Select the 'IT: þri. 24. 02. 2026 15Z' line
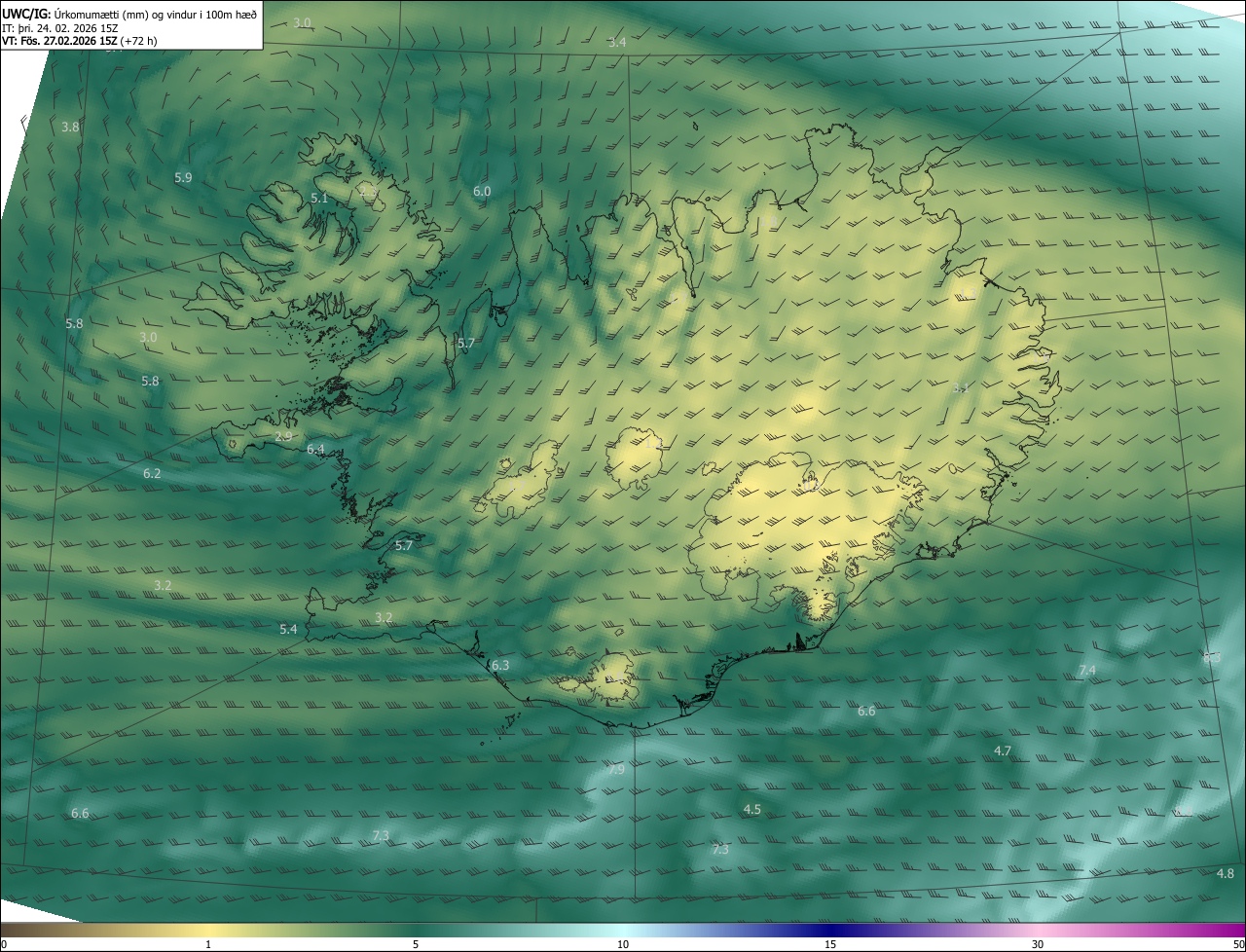 [60, 28]
